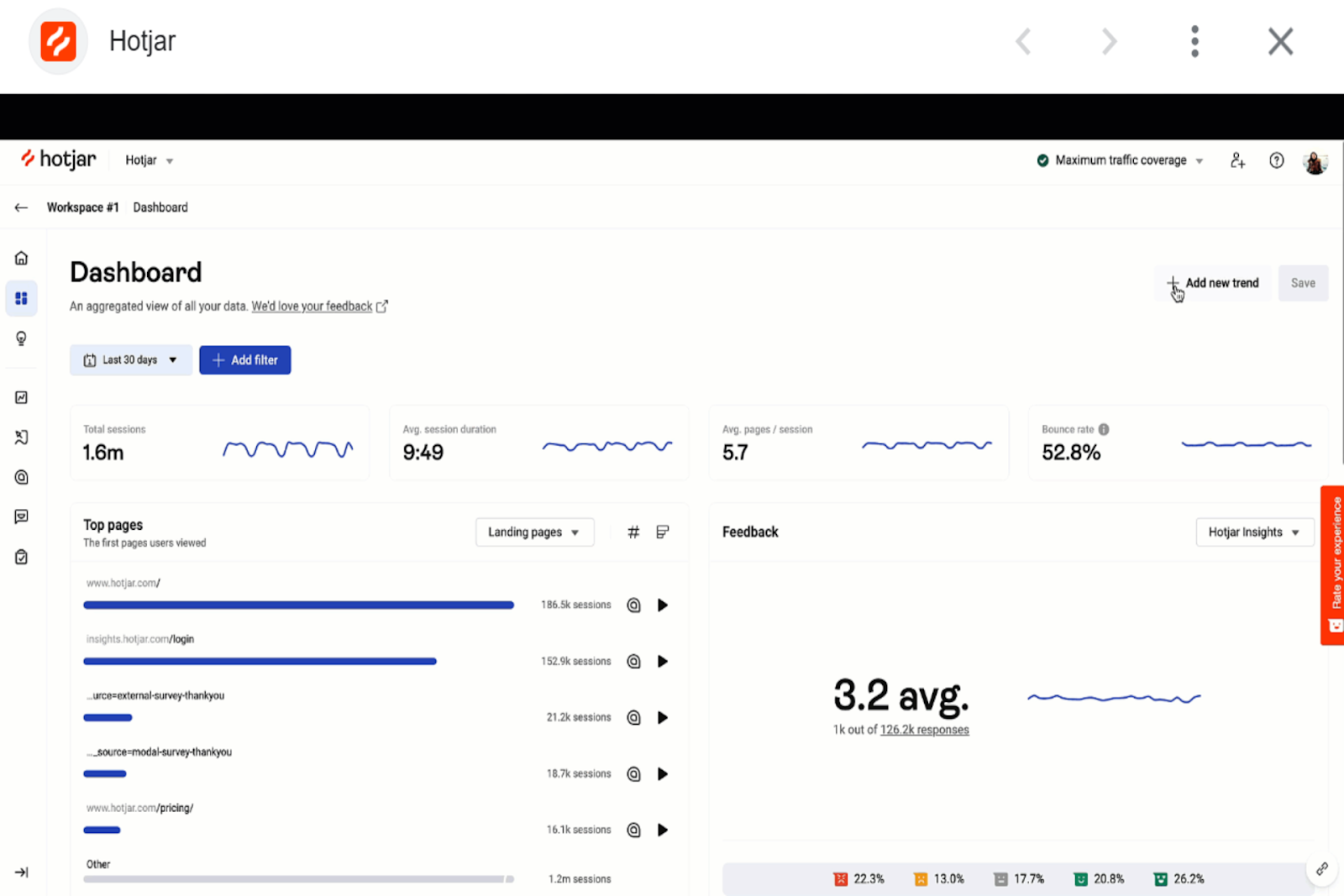The image size is (1344, 896).
Task: Expand the sidebar with arrow icon
Action: pos(22,872)
